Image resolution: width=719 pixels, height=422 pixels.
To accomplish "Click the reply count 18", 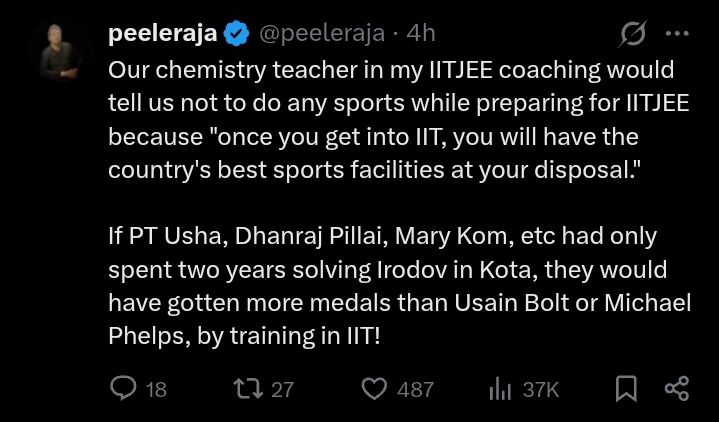I will 156,389.
